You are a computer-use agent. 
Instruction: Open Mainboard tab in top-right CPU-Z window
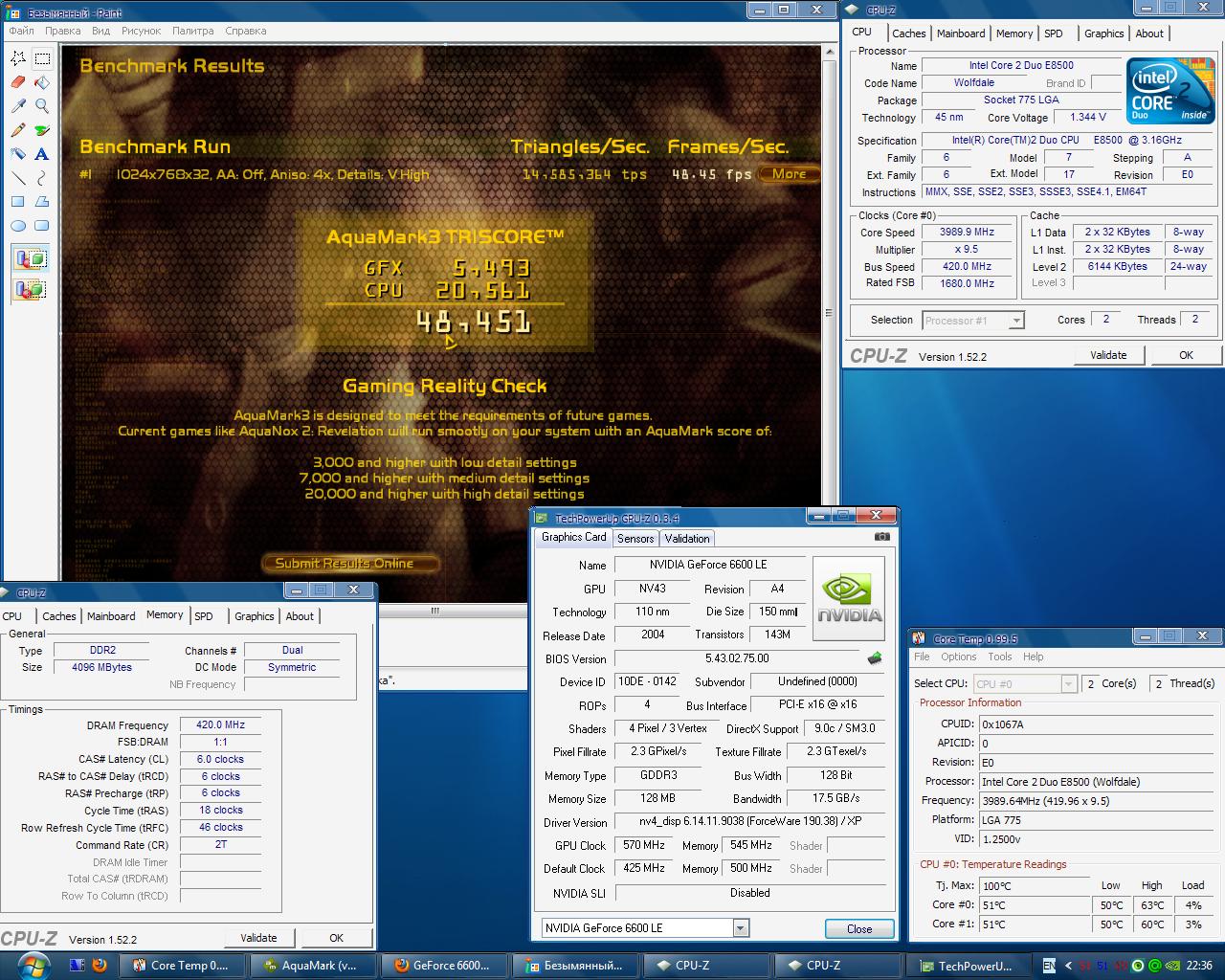tap(961, 33)
